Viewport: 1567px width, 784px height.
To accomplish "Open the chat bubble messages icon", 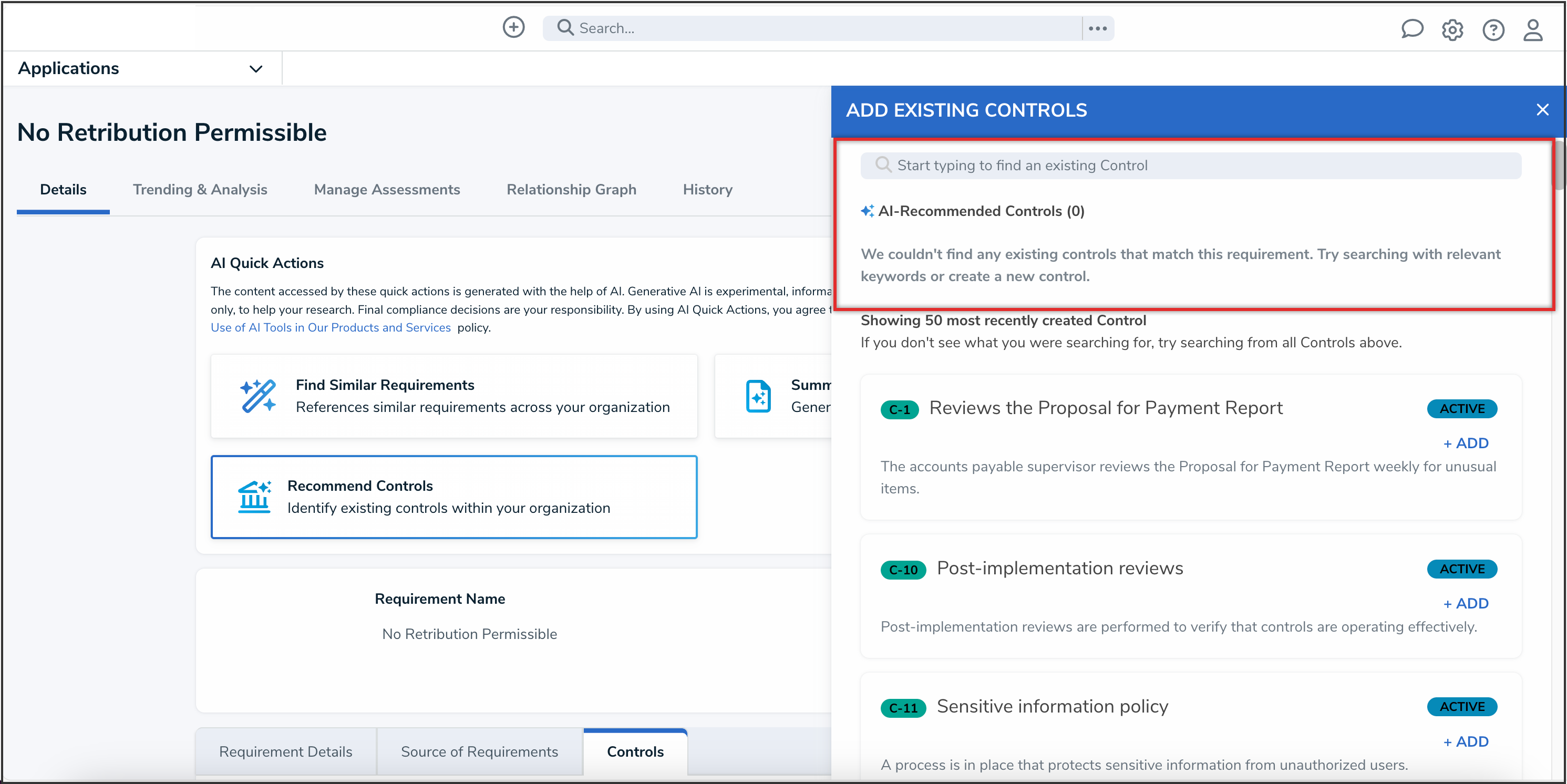I will click(1411, 28).
